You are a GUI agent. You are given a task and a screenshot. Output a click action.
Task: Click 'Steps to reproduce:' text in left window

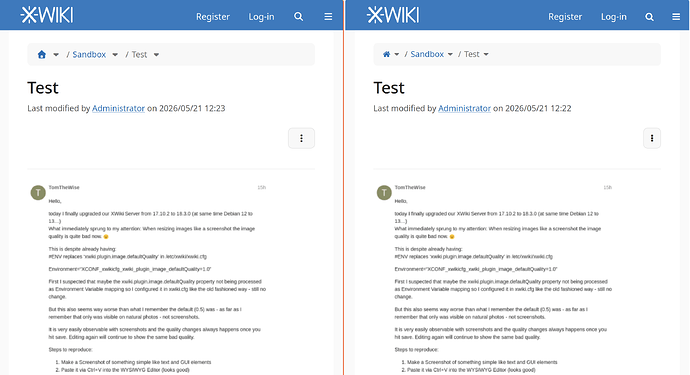tap(70, 349)
